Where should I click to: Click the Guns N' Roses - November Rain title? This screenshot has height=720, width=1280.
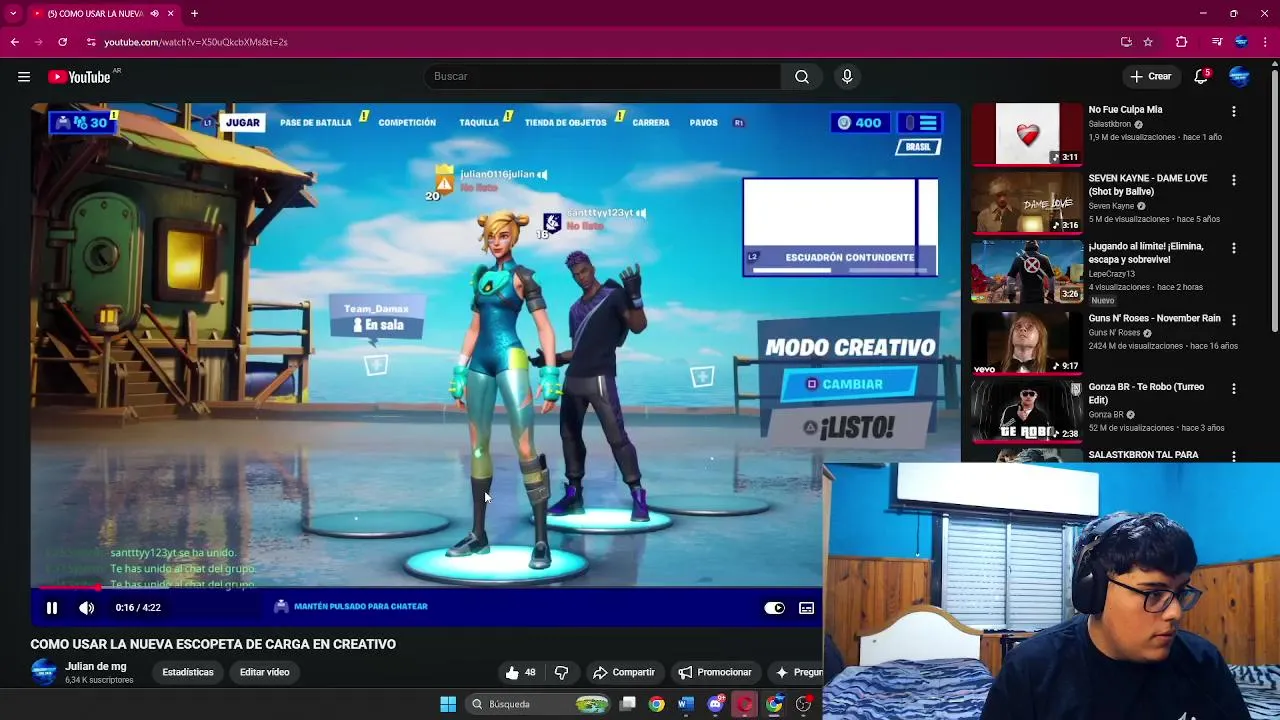coord(1154,319)
